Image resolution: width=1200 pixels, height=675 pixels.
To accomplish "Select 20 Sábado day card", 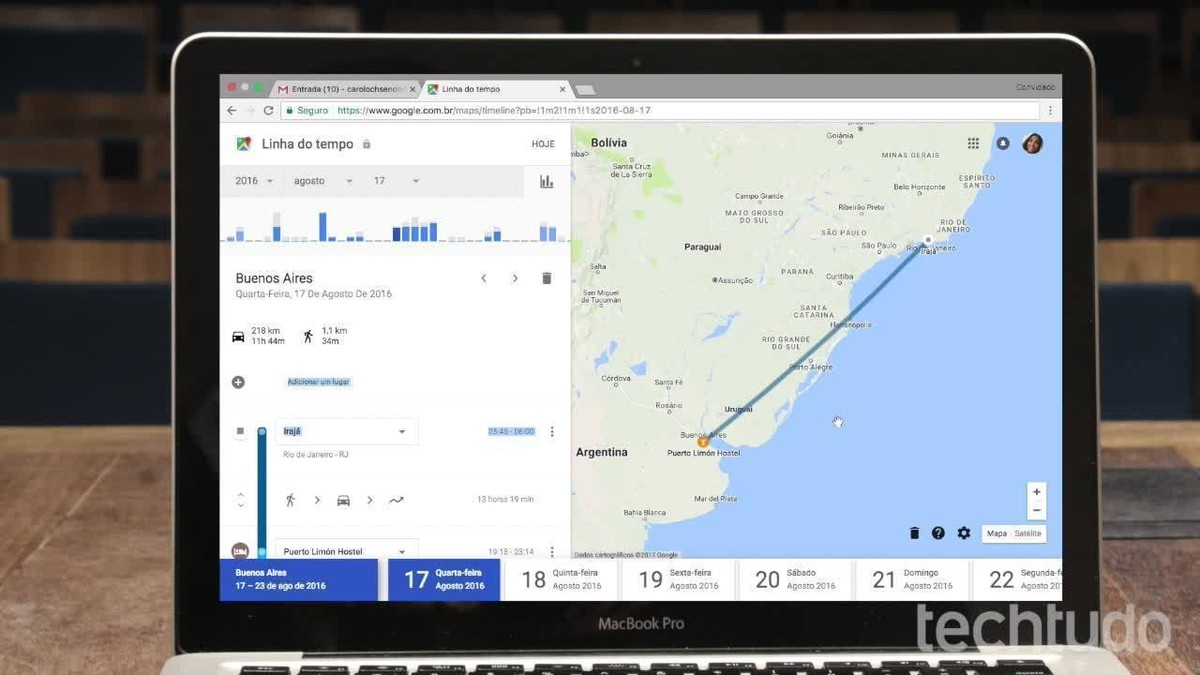I will pyautogui.click(x=795, y=579).
